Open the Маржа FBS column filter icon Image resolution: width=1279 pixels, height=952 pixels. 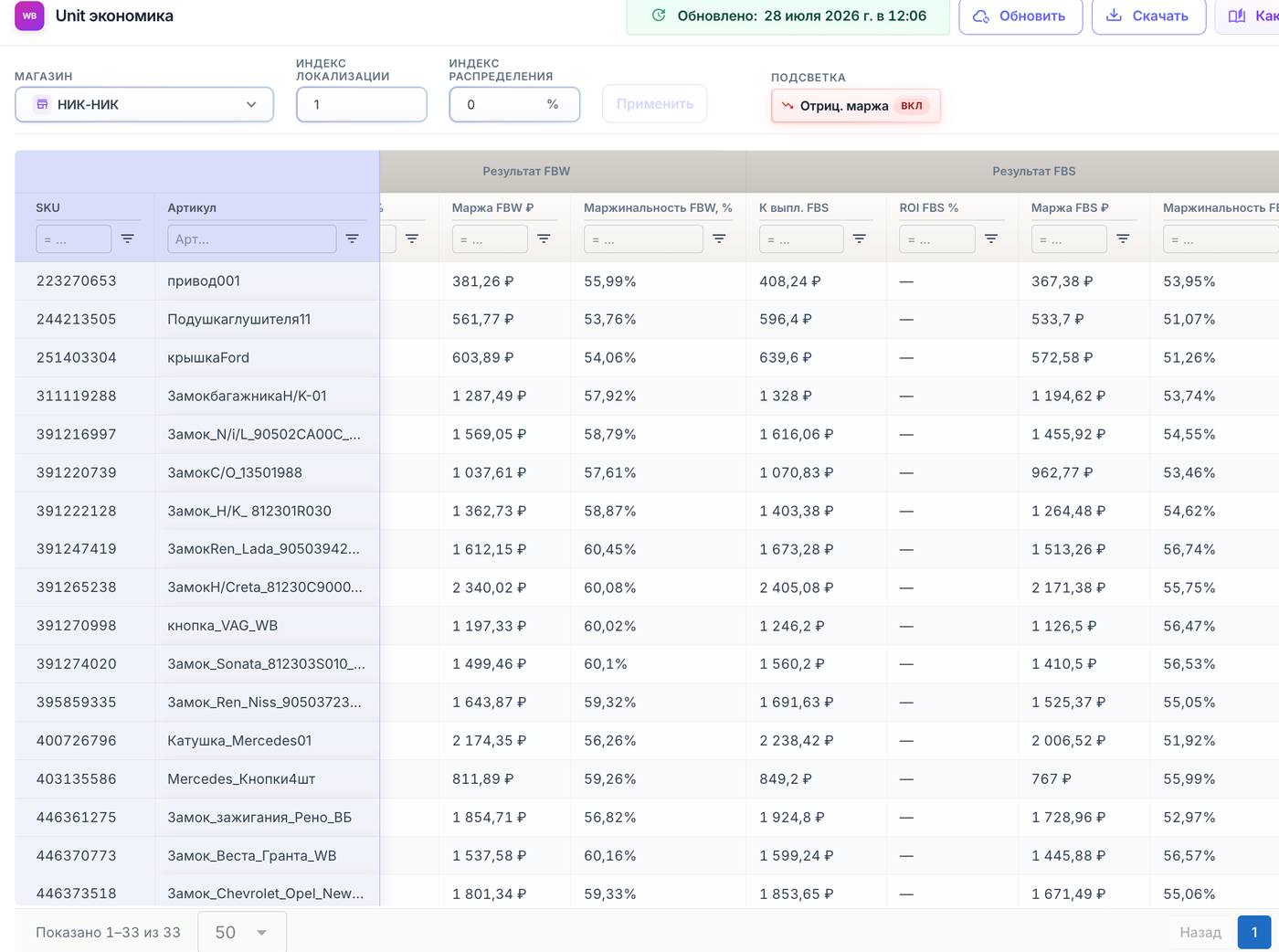pos(1123,238)
